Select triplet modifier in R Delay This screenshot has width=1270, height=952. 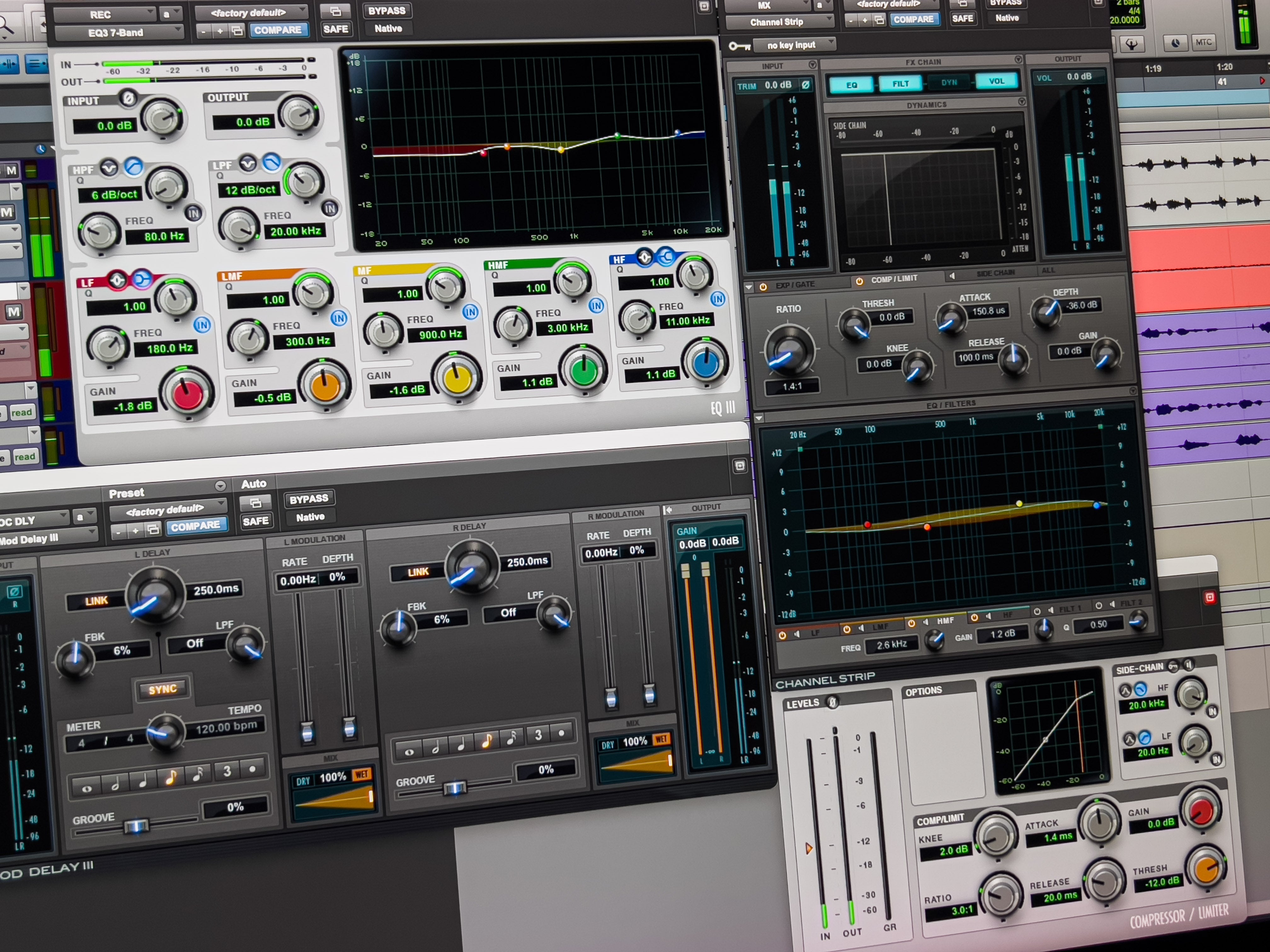pos(538,735)
